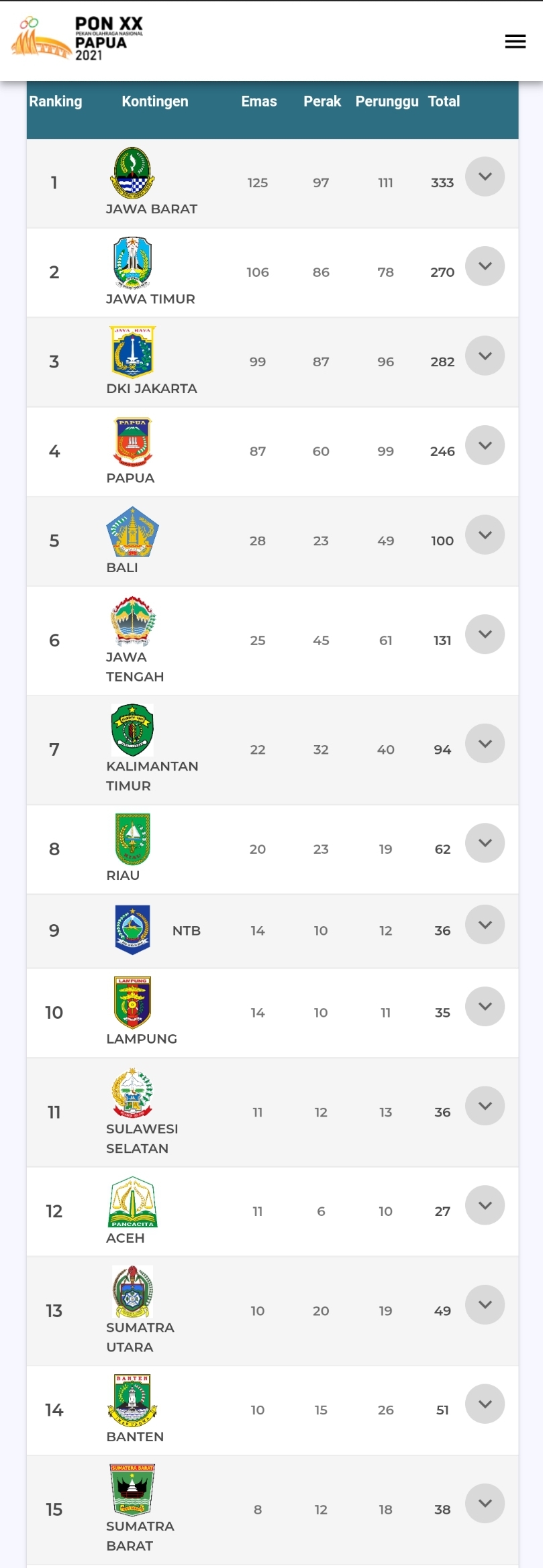
Task: Click the Emas column header
Action: pyautogui.click(x=259, y=101)
